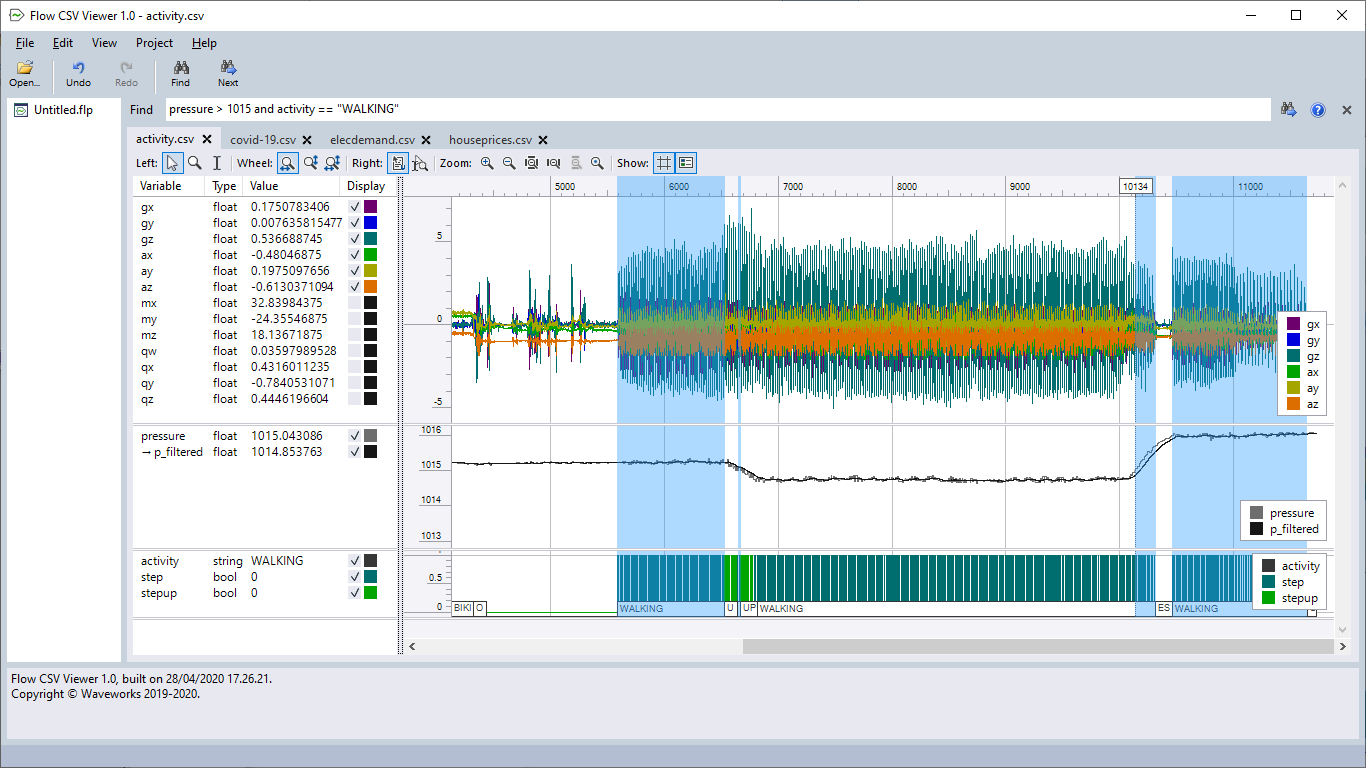Viewport: 1366px width, 768px height.
Task: Click the Type column header
Action: (x=225, y=186)
